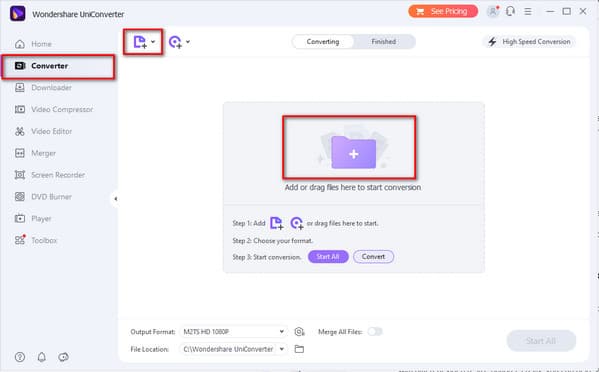Enable High Speed Conversion
This screenshot has width=599, height=372.
(530, 42)
